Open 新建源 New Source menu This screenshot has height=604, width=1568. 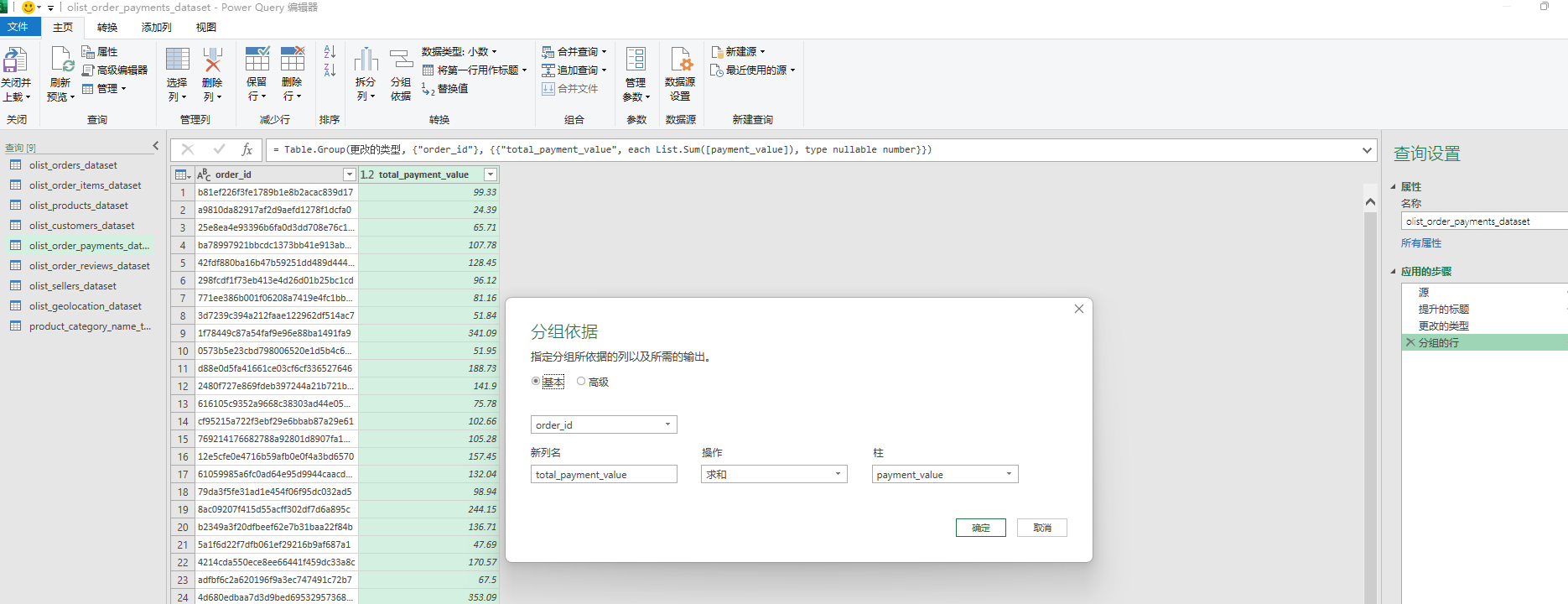point(738,52)
